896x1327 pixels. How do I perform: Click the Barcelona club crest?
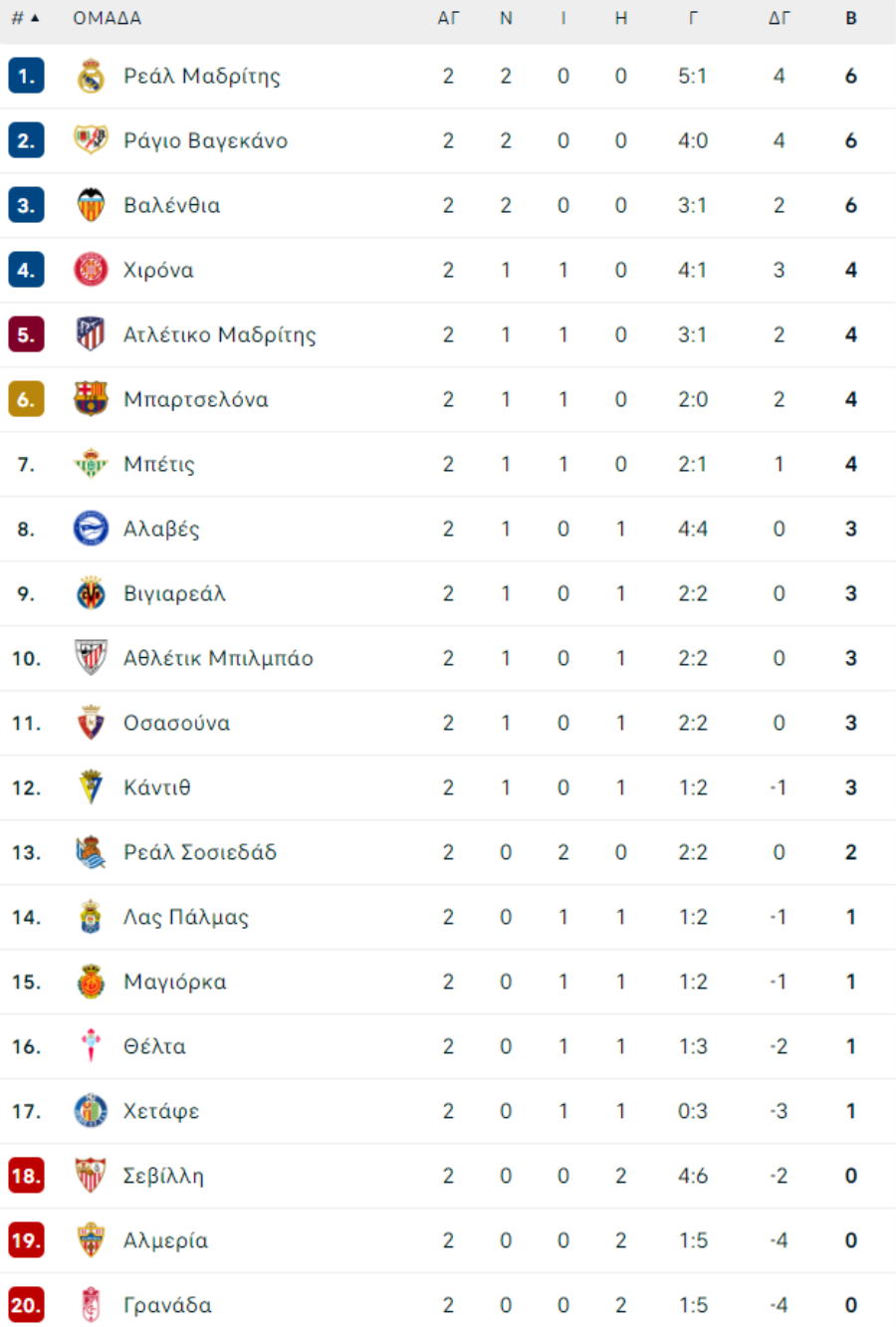[91, 399]
